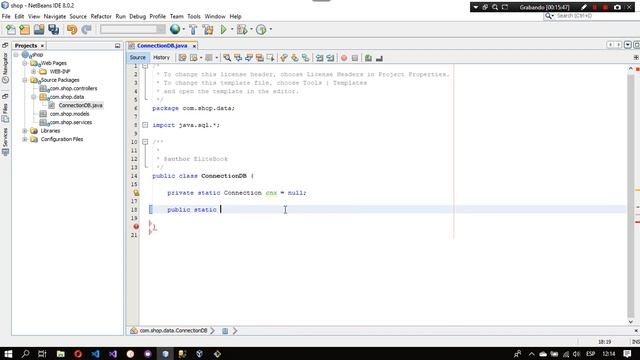Expand the WEB-INF folder node

33,71
